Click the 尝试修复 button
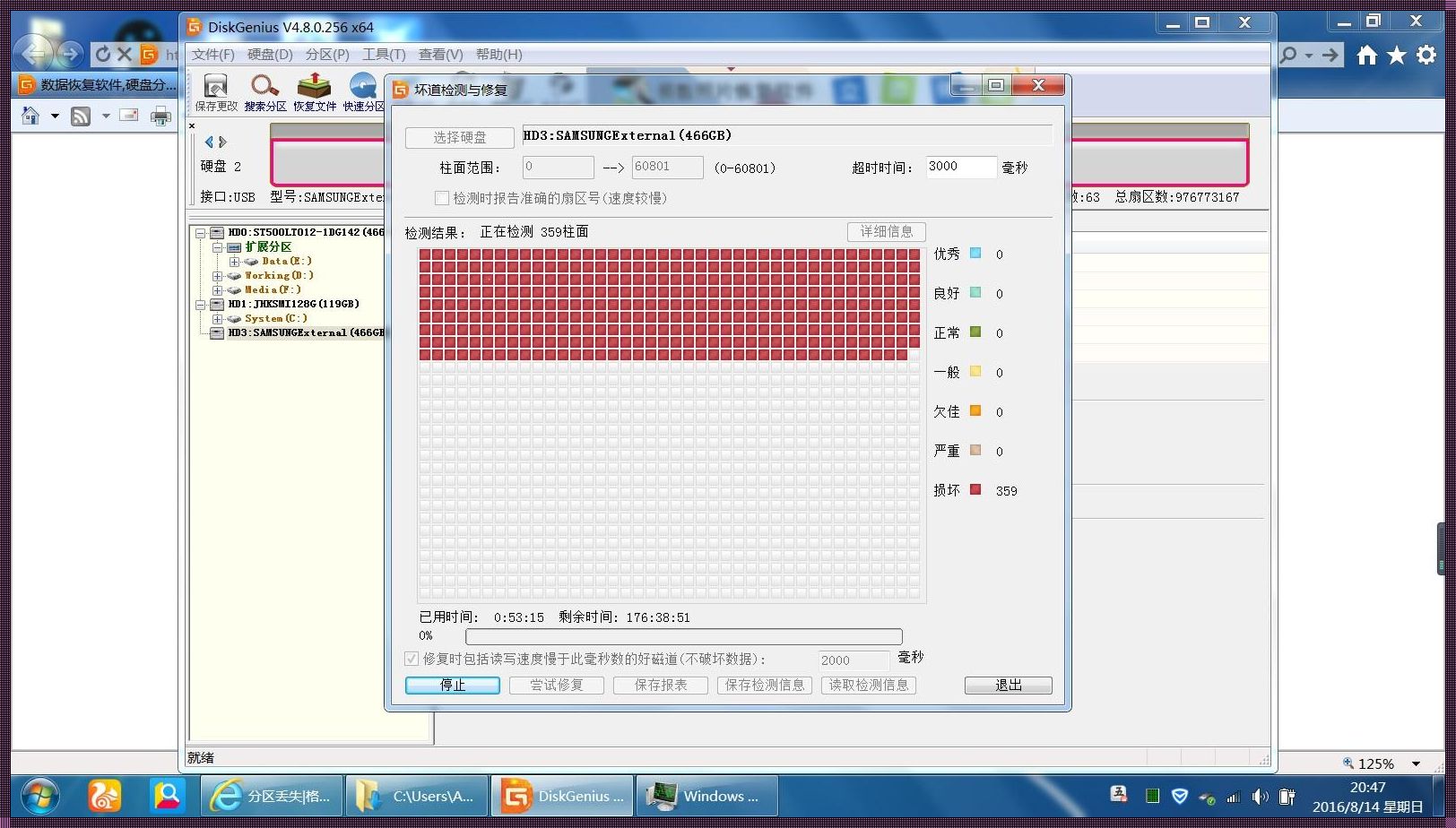1456x828 pixels. point(557,685)
